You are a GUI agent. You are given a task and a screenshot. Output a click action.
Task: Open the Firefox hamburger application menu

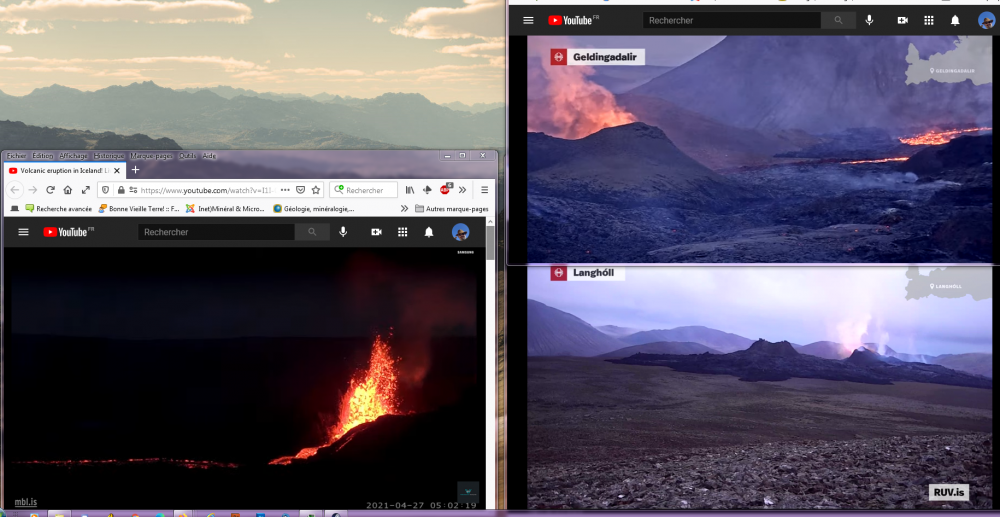[485, 190]
